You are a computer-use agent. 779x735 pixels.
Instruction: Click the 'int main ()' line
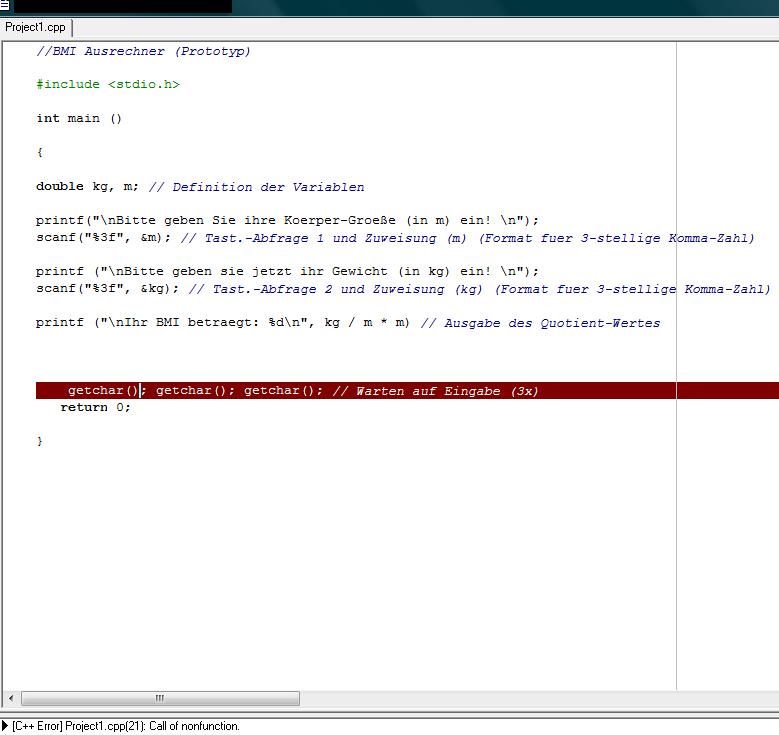pos(79,118)
